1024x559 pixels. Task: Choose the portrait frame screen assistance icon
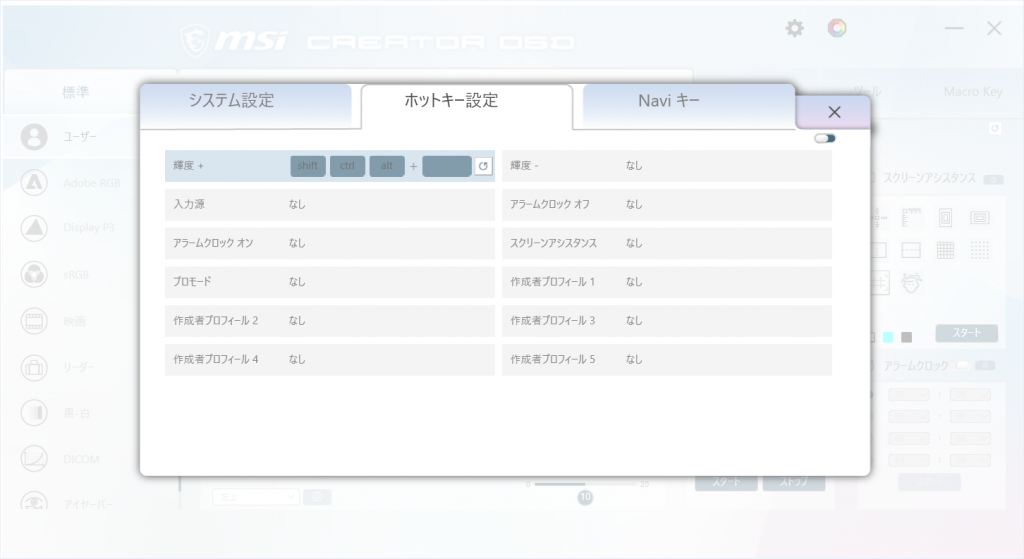click(945, 217)
